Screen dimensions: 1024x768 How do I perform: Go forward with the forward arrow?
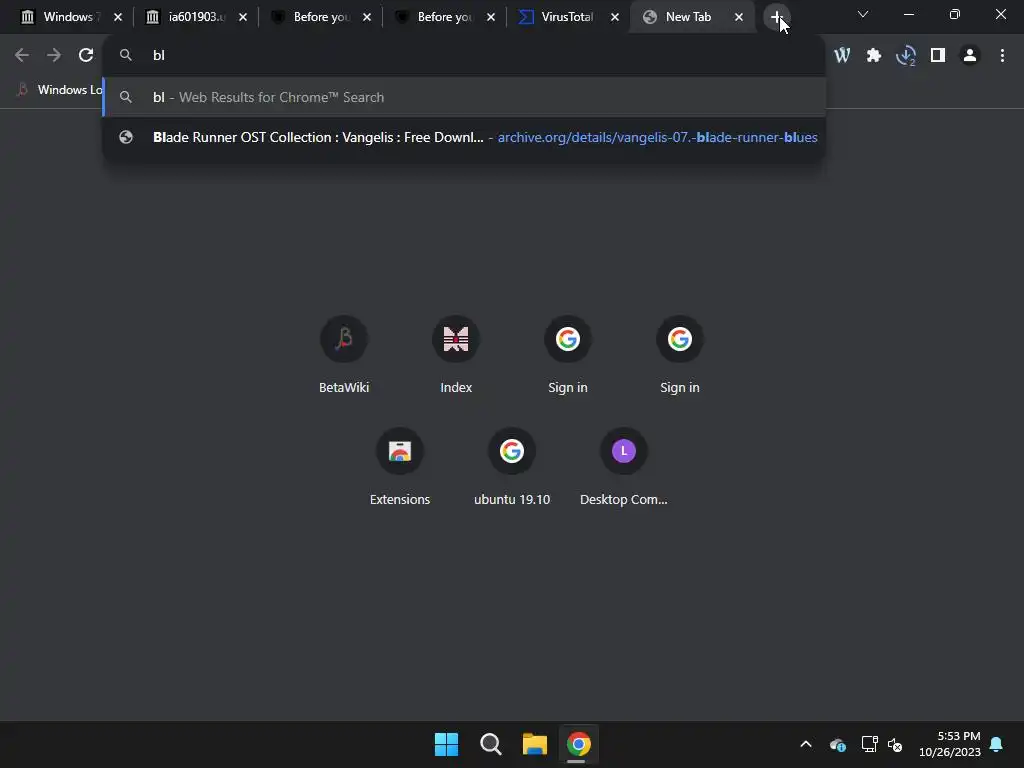[x=54, y=56]
